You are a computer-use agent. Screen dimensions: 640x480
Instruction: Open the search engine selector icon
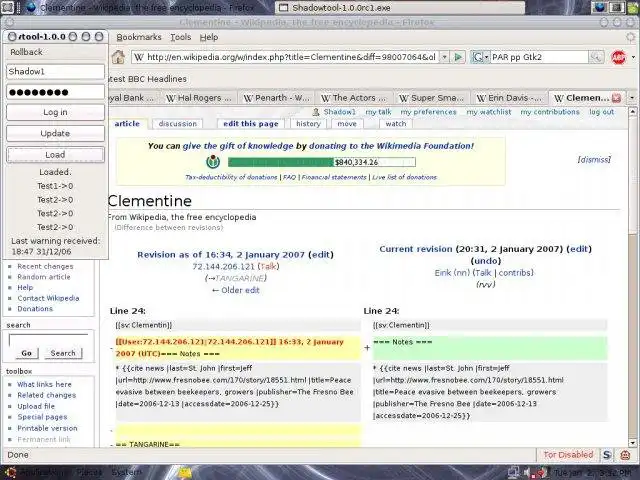pos(480,57)
